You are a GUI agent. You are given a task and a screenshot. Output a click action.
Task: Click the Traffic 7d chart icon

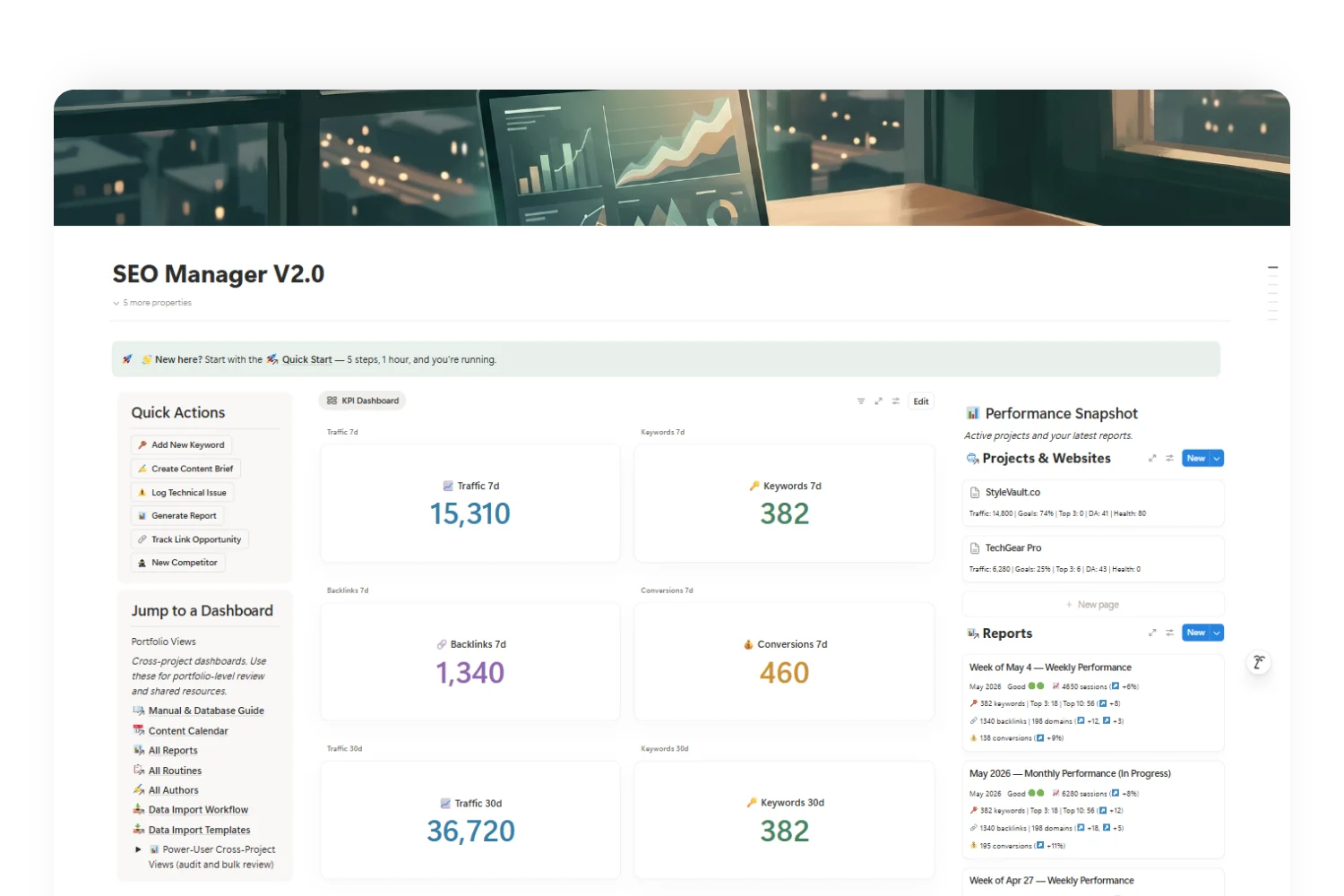pos(448,486)
